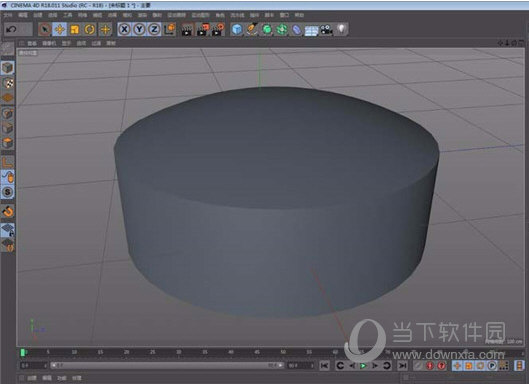Click the green Array modeling icon
529x384 pixels.
pyautogui.click(x=282, y=29)
